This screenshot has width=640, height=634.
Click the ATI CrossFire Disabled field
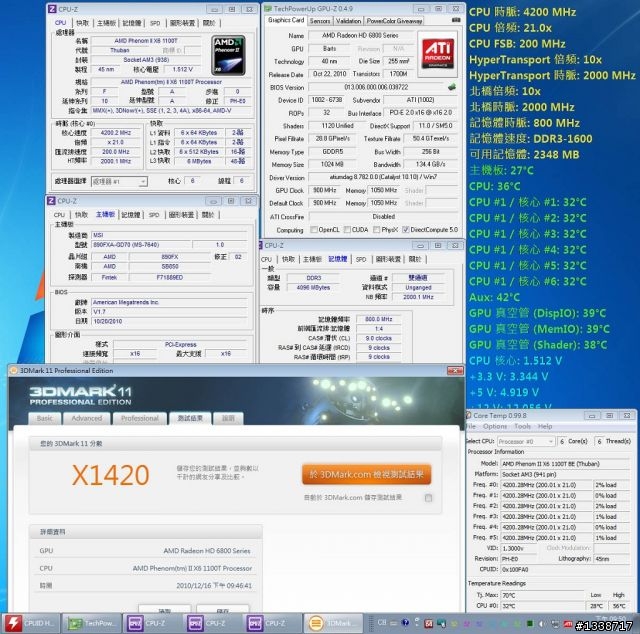[x=383, y=216]
